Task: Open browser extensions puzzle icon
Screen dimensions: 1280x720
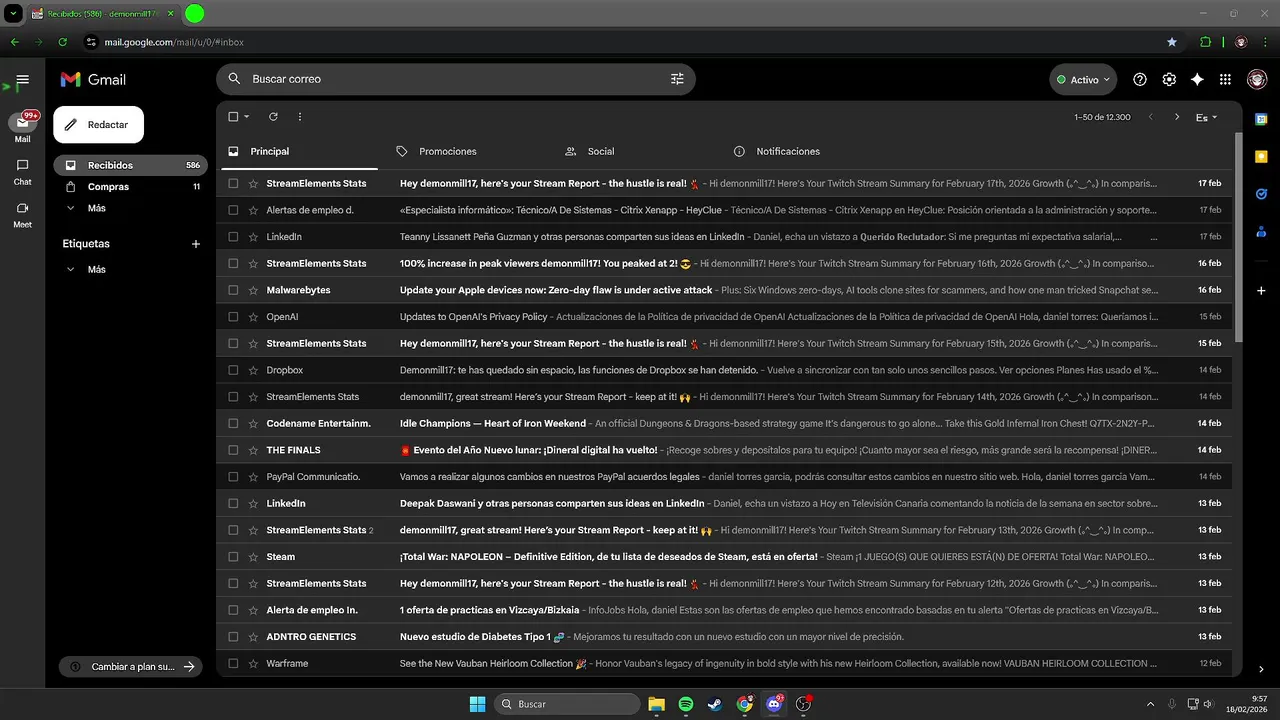Action: [x=1205, y=42]
